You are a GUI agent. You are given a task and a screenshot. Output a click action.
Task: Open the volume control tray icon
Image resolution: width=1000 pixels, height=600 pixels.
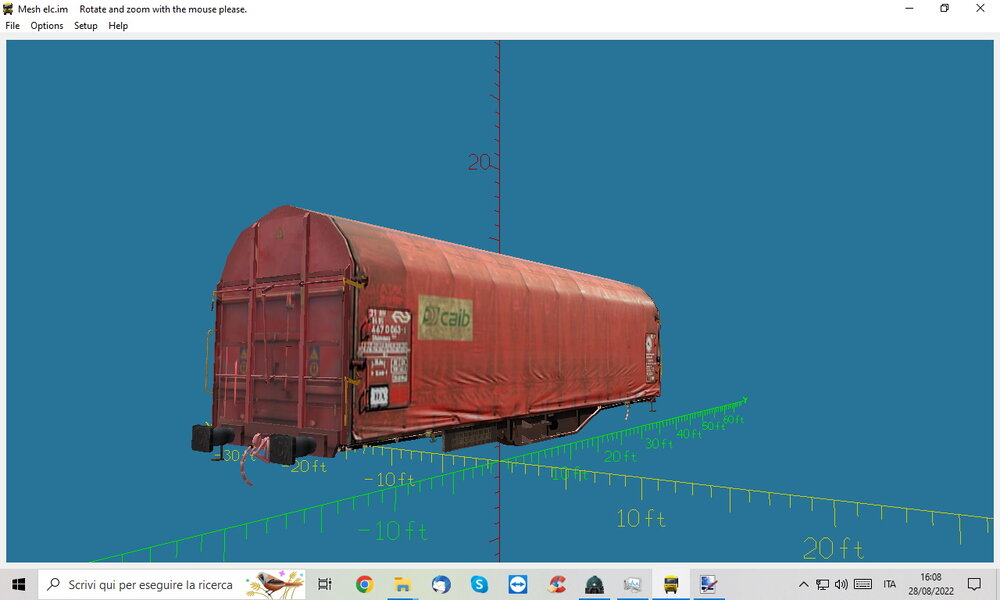(x=842, y=584)
